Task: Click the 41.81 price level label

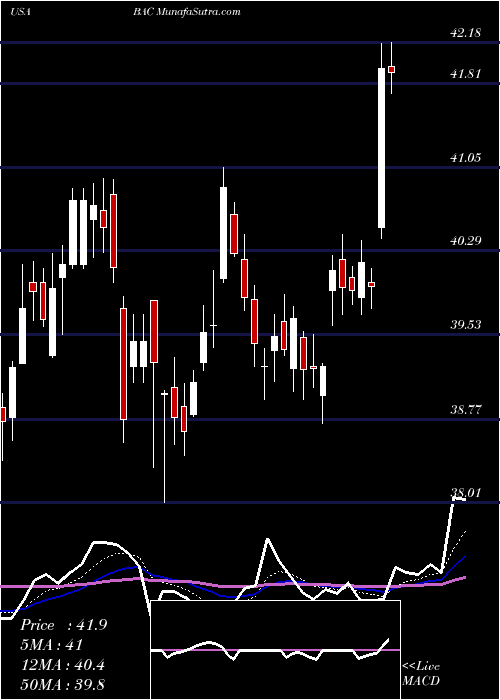Action: (x=466, y=73)
